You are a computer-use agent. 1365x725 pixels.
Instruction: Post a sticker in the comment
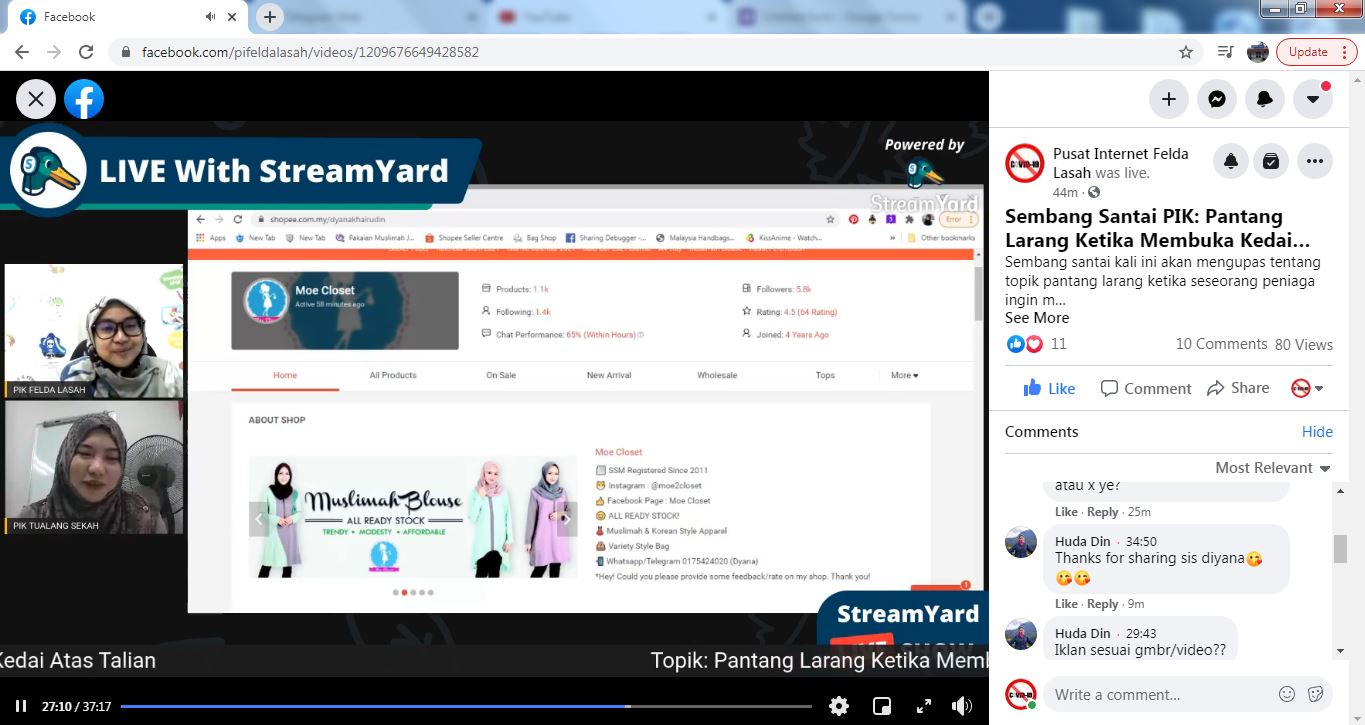[1316, 694]
